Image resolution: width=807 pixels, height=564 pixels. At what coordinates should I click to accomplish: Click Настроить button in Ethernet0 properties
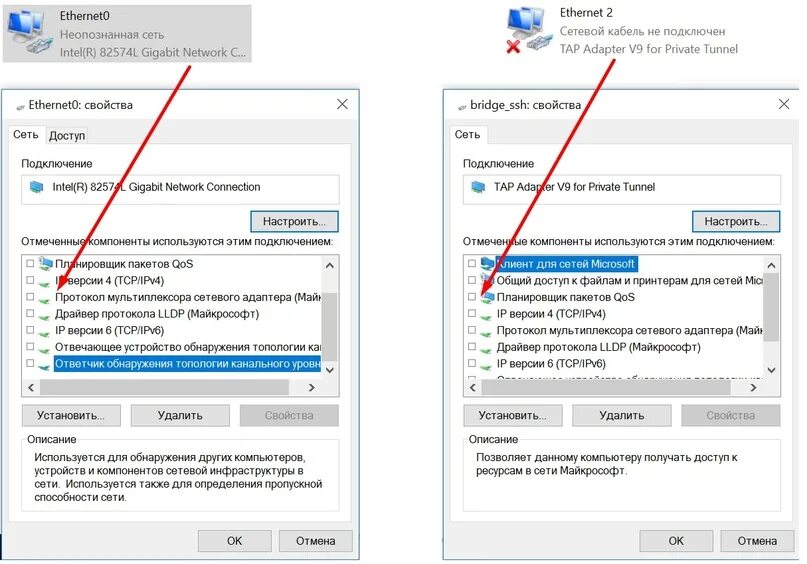tap(294, 221)
